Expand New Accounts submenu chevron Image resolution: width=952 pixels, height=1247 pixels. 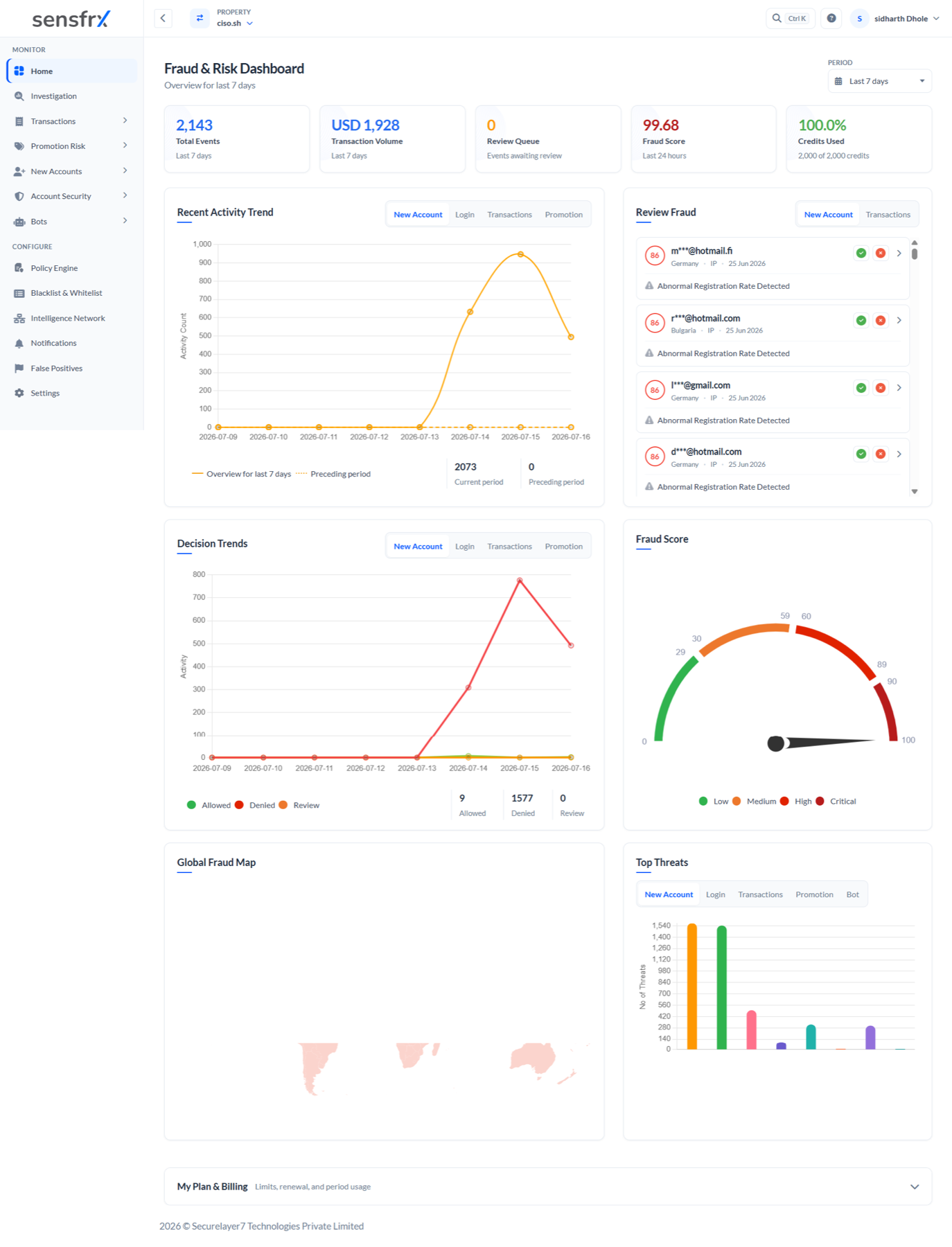[x=125, y=170]
